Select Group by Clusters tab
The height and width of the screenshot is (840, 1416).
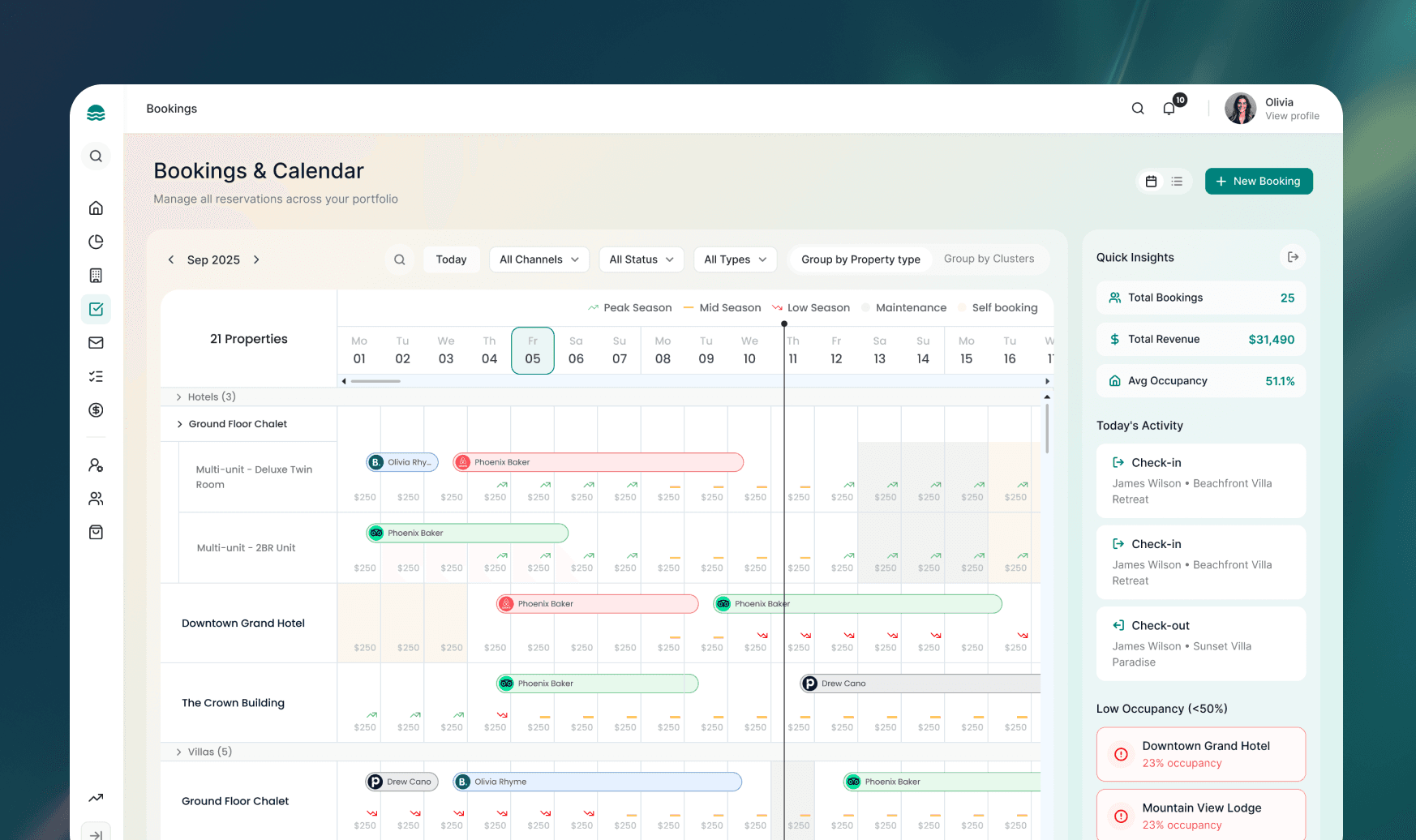click(989, 259)
